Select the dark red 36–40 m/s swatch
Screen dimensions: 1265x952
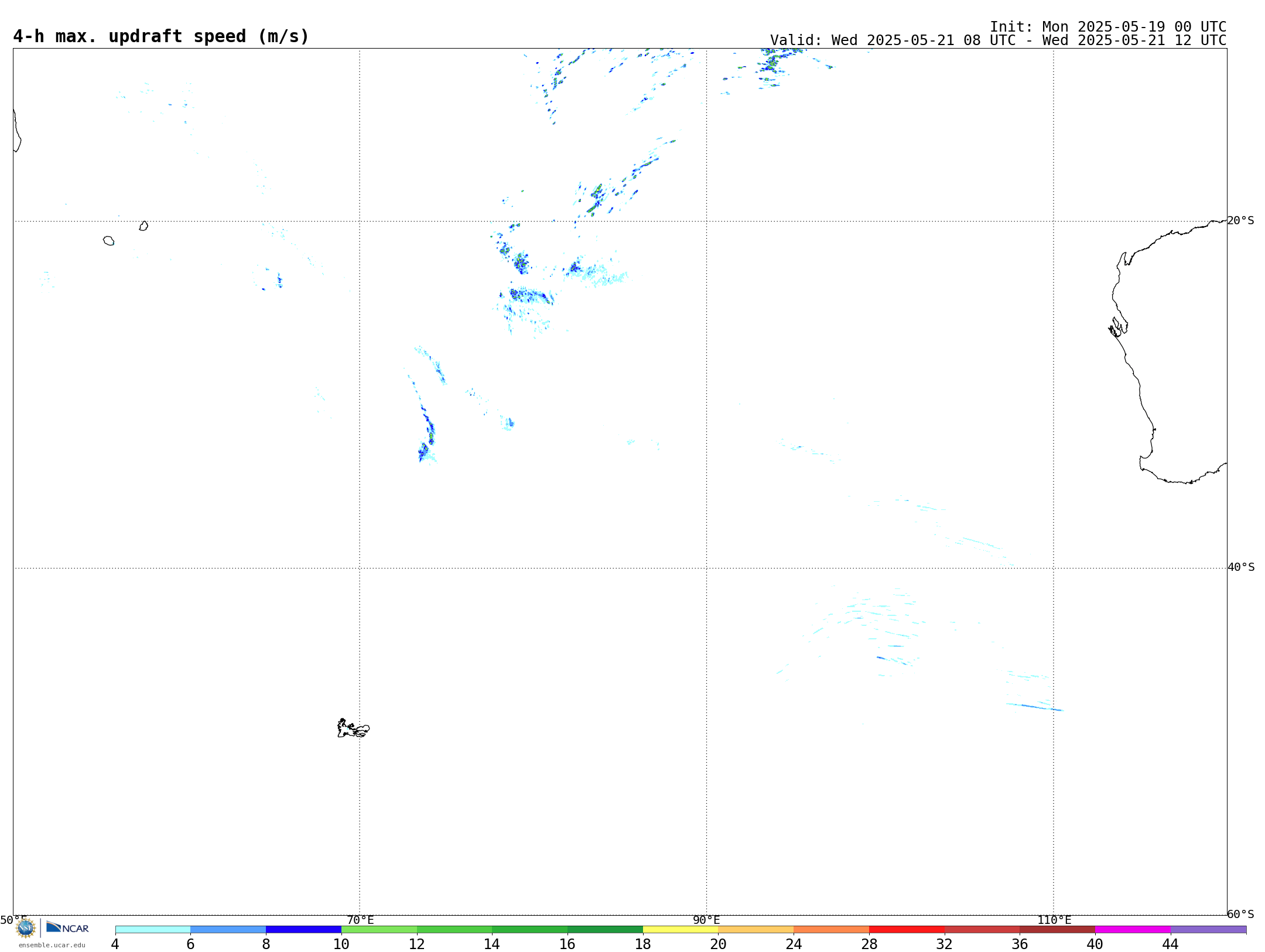tap(1058, 930)
